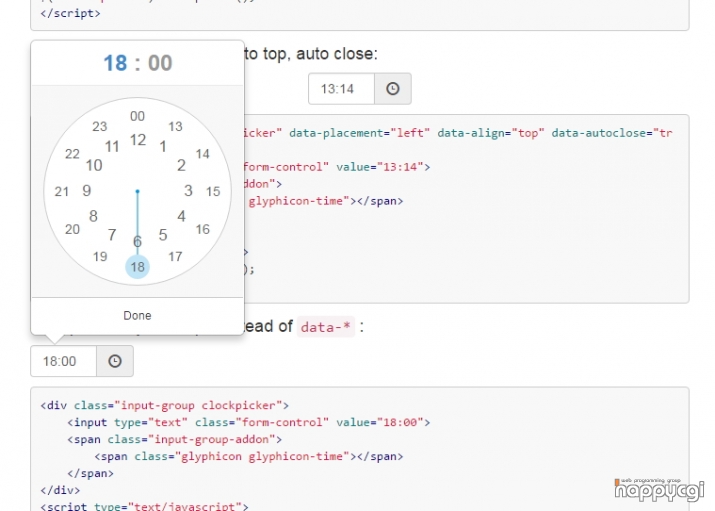Click the value="18:00" code text
The width and height of the screenshot is (715, 511).
[x=380, y=423]
